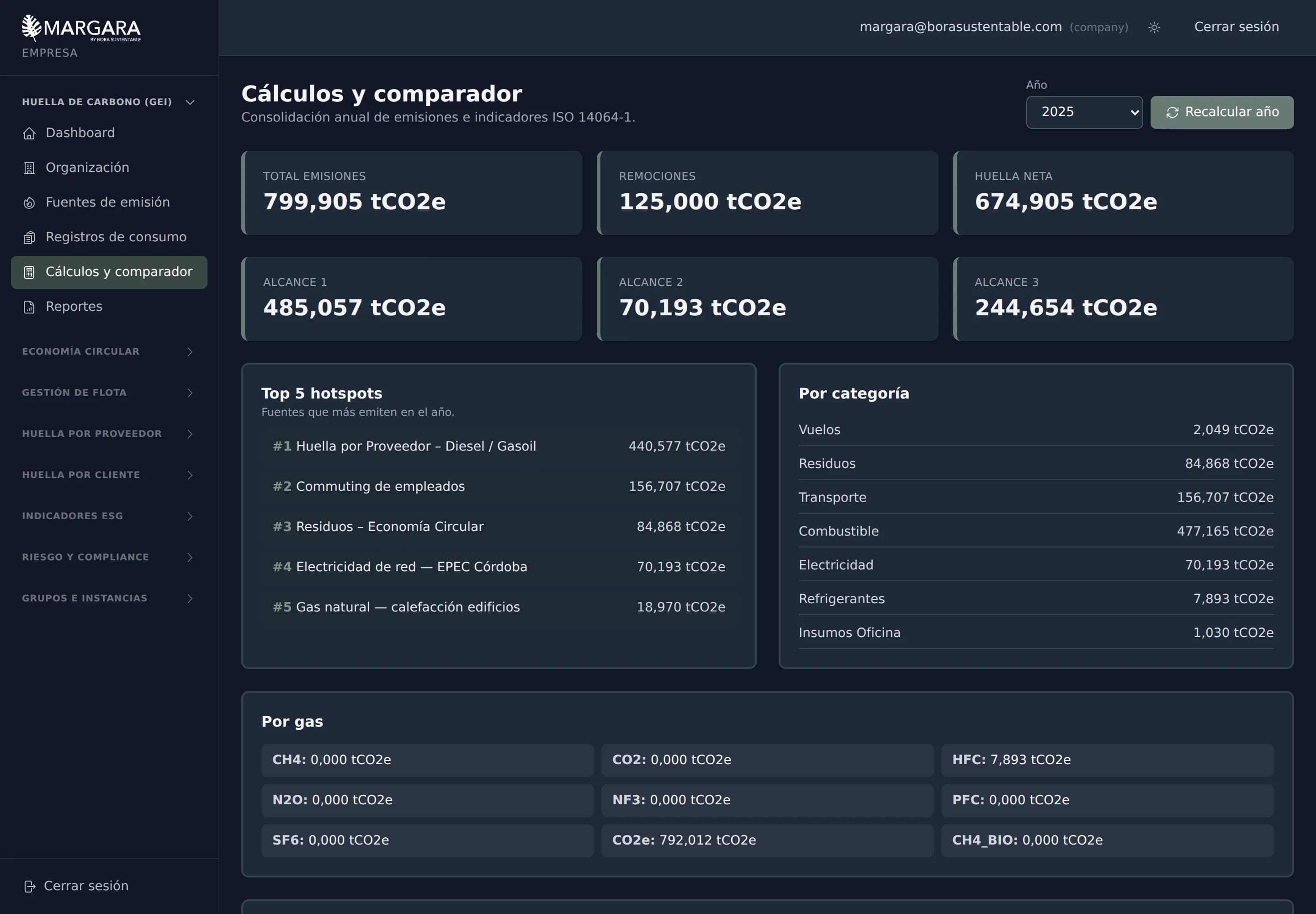Click the Transporte category row

coord(1036,497)
